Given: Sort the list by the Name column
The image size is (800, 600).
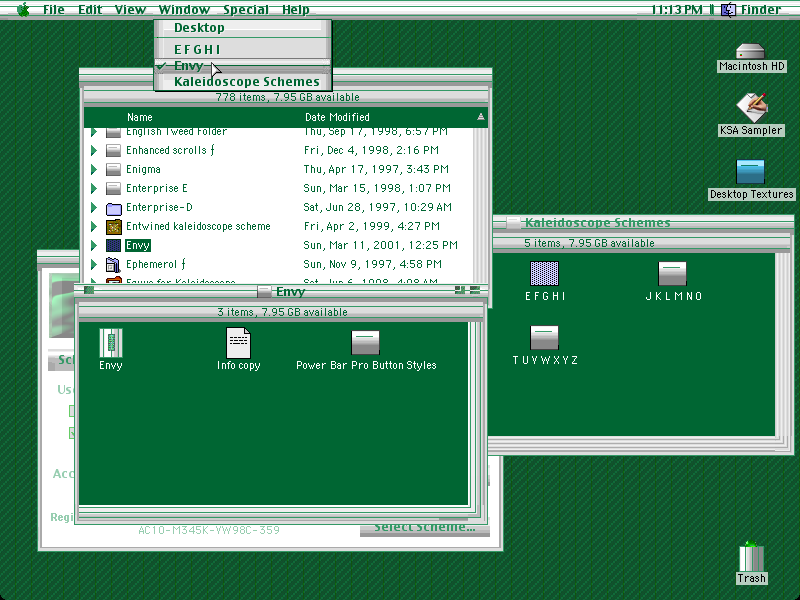Looking at the screenshot, I should 140,117.
